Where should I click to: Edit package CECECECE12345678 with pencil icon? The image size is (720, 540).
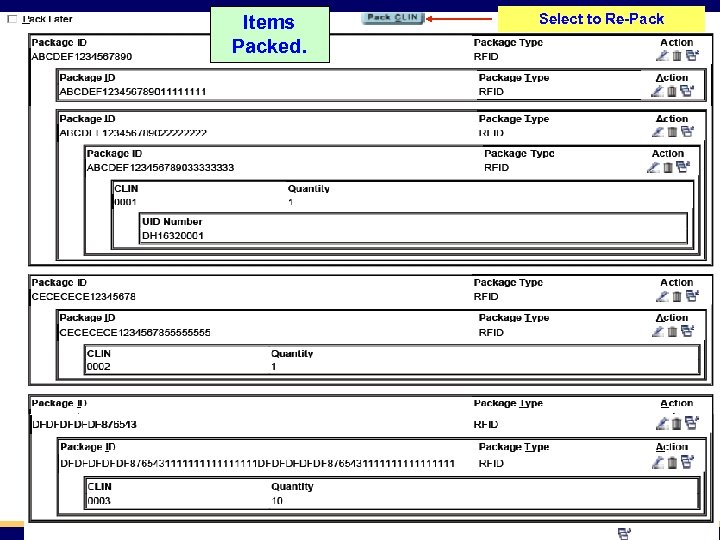(662, 297)
